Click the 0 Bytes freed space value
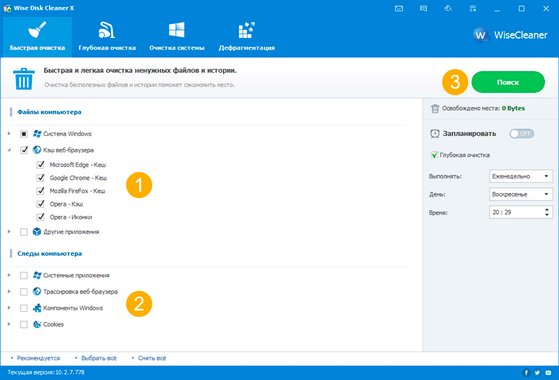This screenshot has width=559, height=380. pyautogui.click(x=513, y=108)
